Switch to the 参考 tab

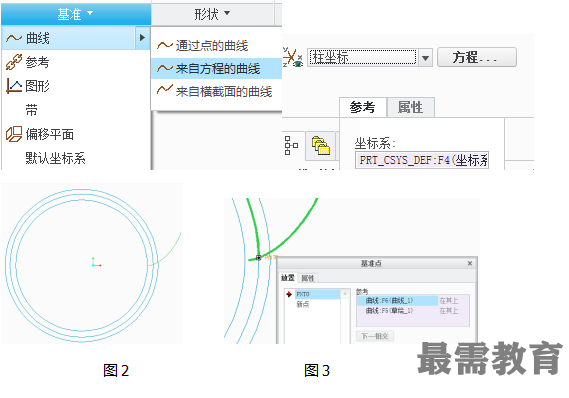363,107
